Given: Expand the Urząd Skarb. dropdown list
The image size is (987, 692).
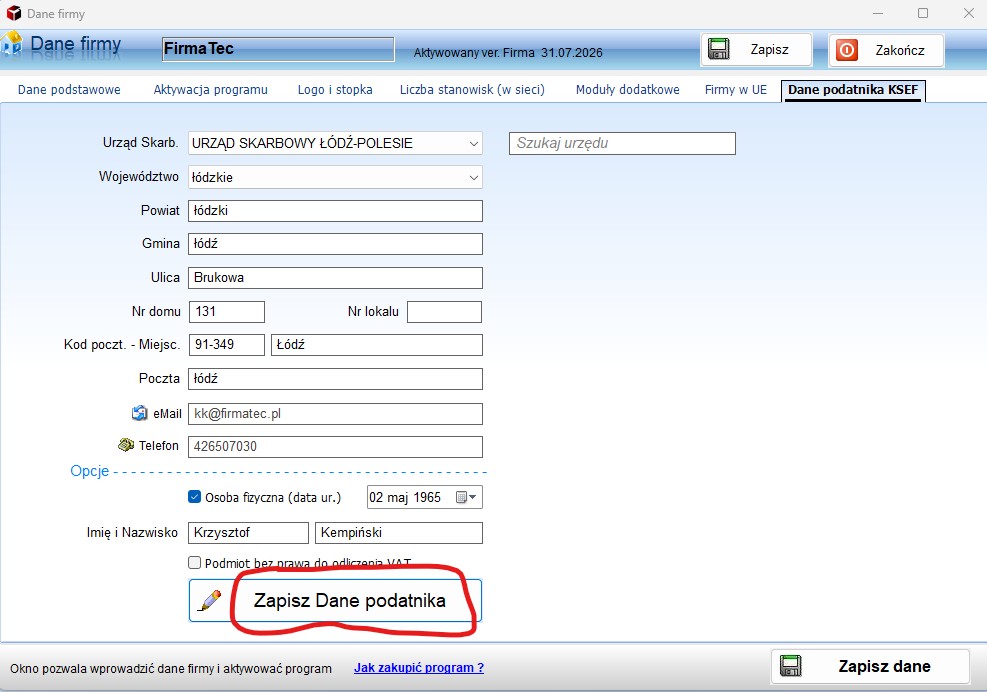Looking at the screenshot, I should [473, 144].
